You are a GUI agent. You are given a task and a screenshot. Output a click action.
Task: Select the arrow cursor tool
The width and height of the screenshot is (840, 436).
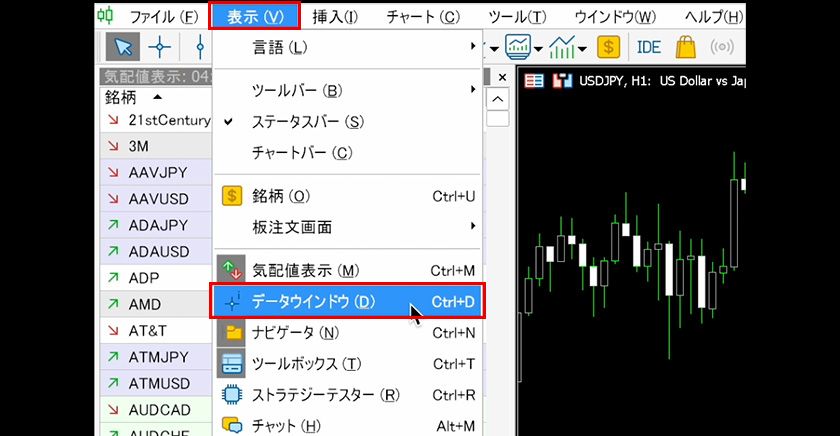[x=124, y=47]
